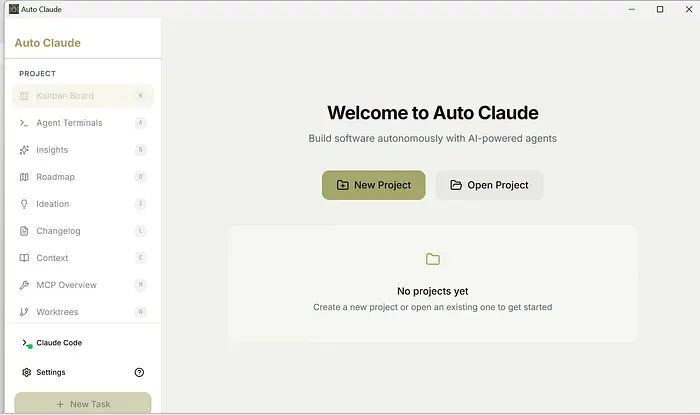The height and width of the screenshot is (415, 700).
Task: Click the Auto Claude sidebar title
Action: (x=48, y=43)
